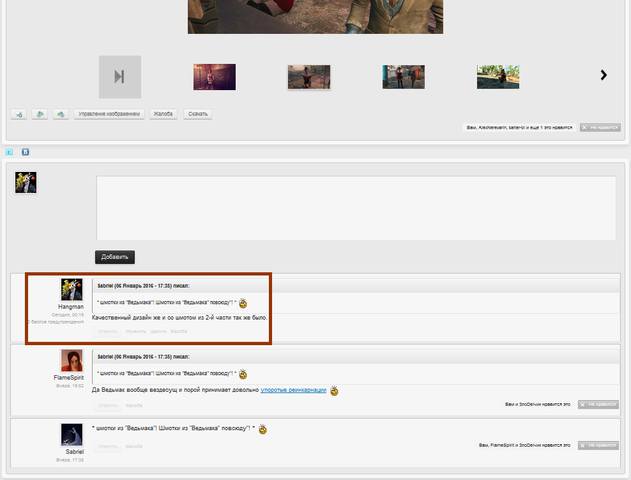This screenshot has width=631, height=480.
Task: View who likes the image
Action: click(519, 127)
